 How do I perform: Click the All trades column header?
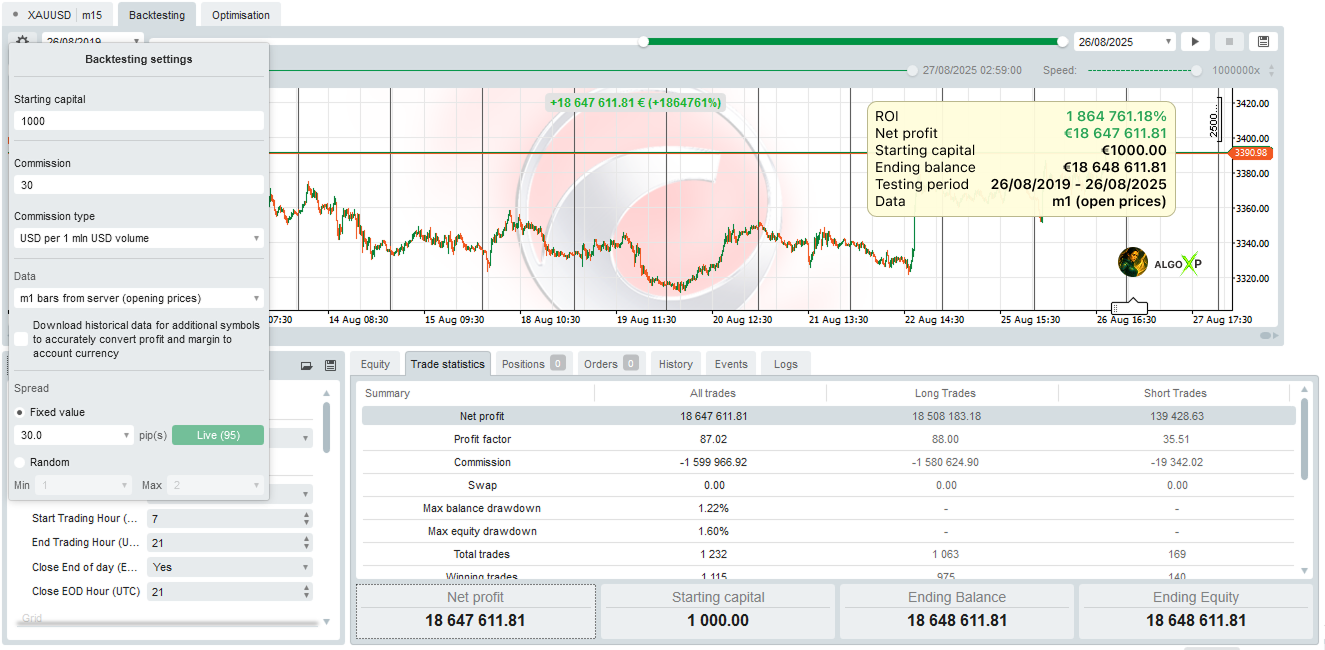click(x=711, y=393)
